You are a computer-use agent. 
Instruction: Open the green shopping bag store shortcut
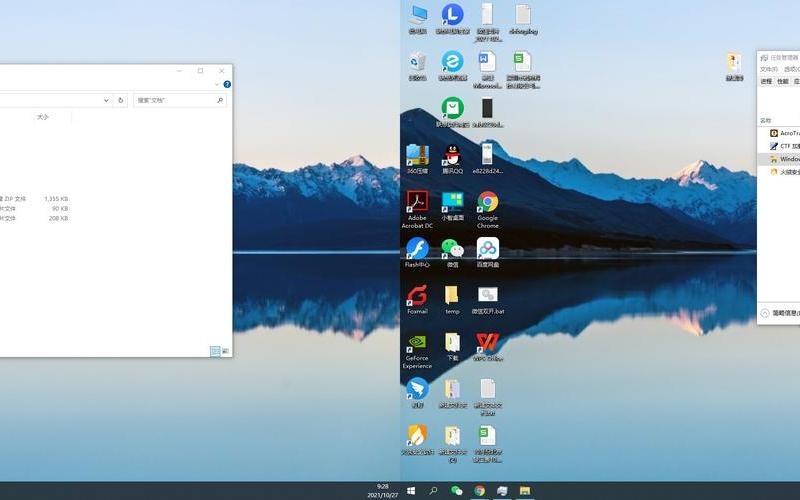point(453,112)
